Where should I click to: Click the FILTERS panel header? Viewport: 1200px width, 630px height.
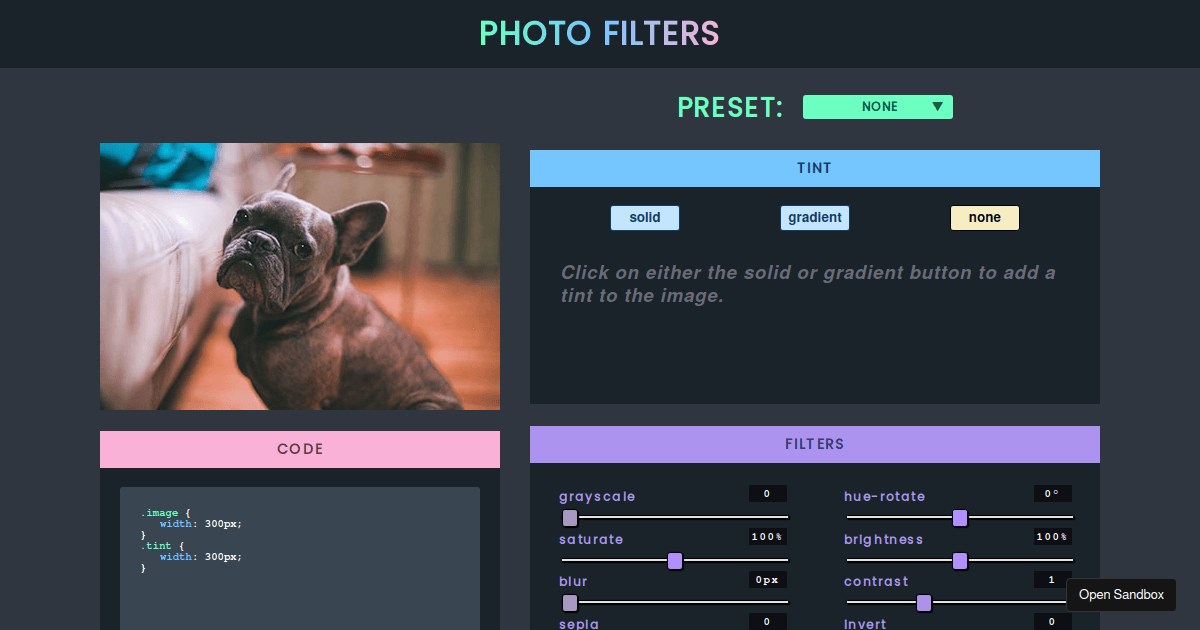pyautogui.click(x=815, y=444)
